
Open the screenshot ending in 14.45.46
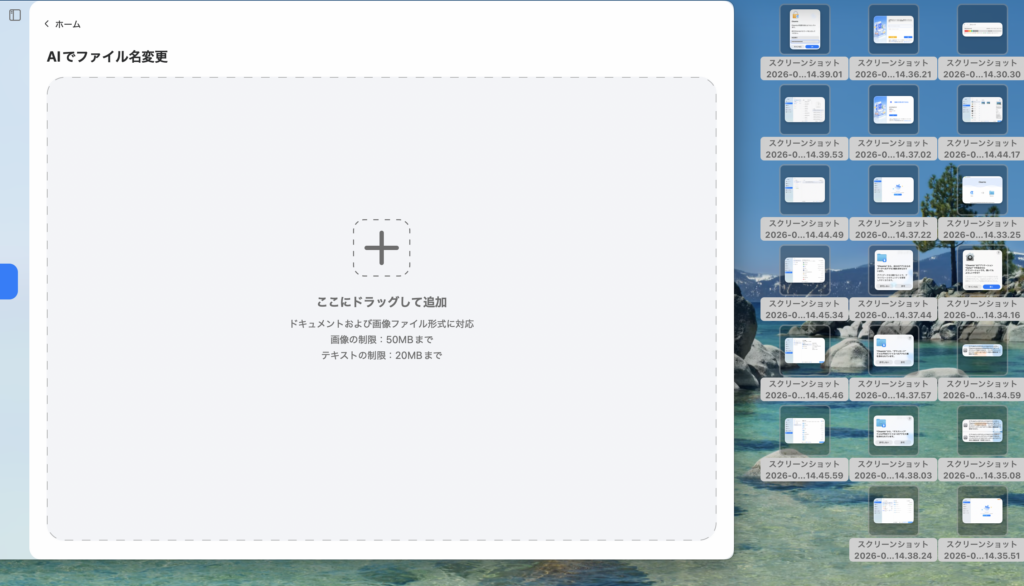[x=803, y=350]
